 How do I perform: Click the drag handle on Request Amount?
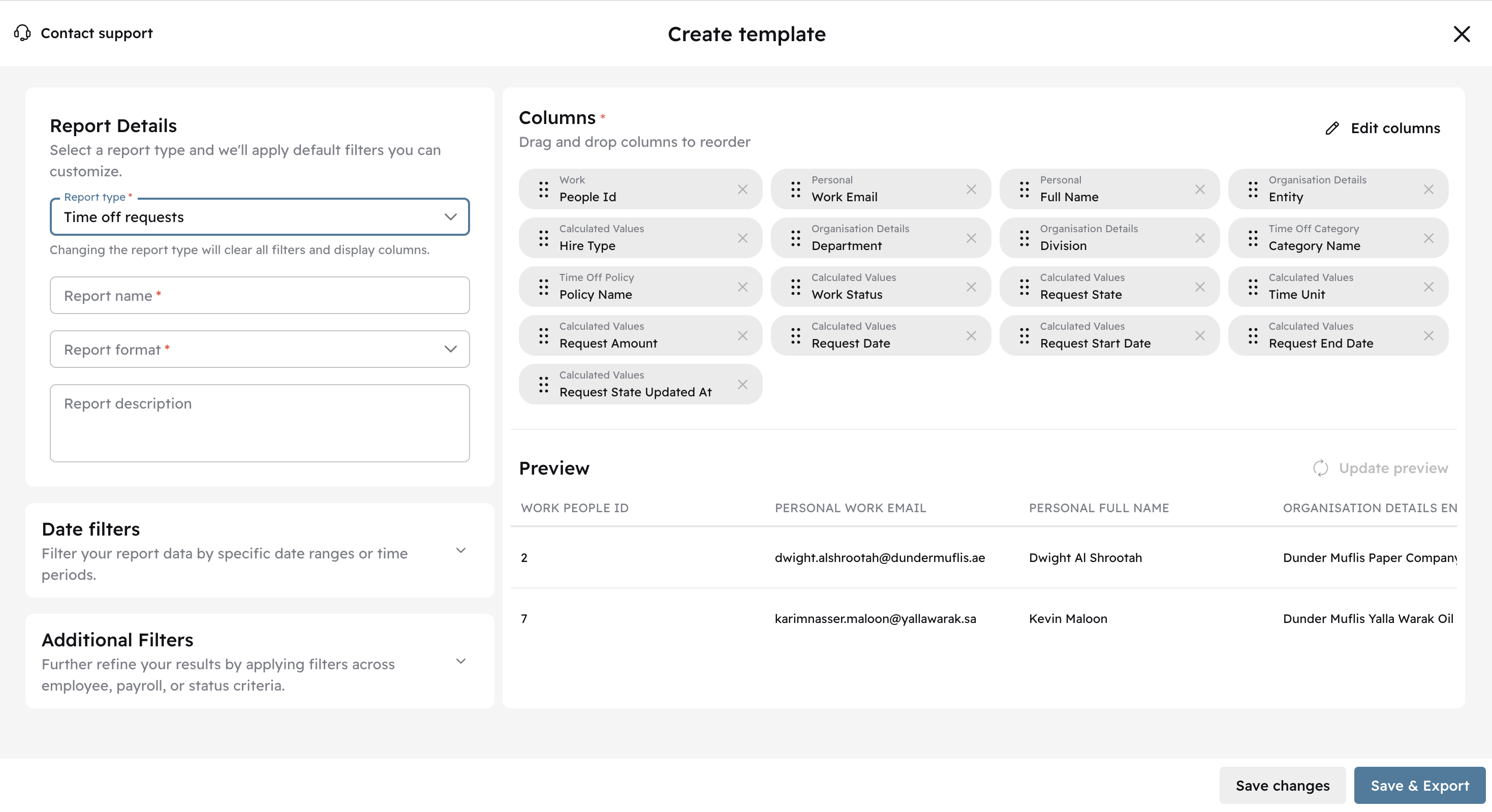point(543,336)
